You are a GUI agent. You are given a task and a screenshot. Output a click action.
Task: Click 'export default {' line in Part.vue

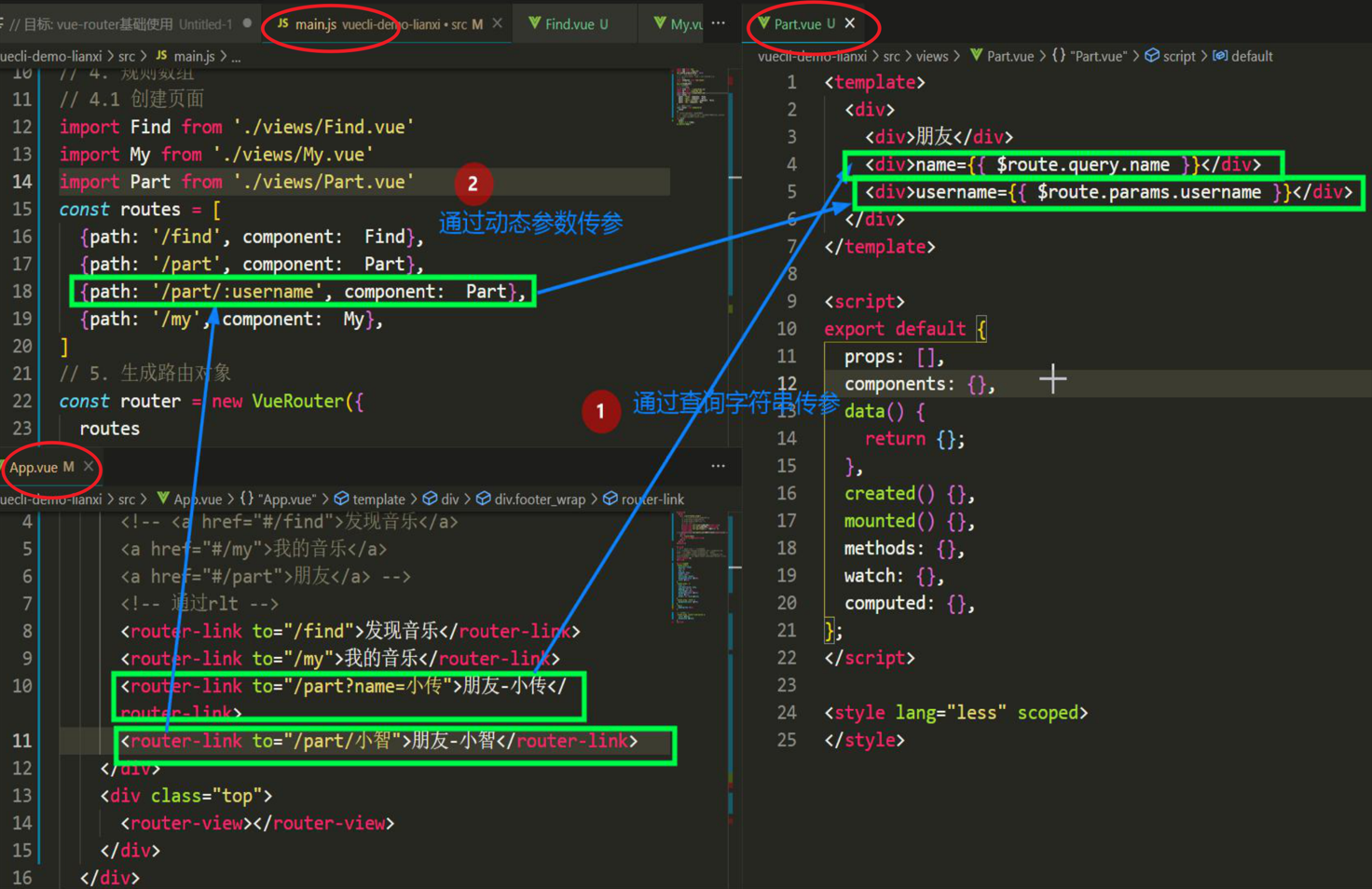click(x=905, y=329)
